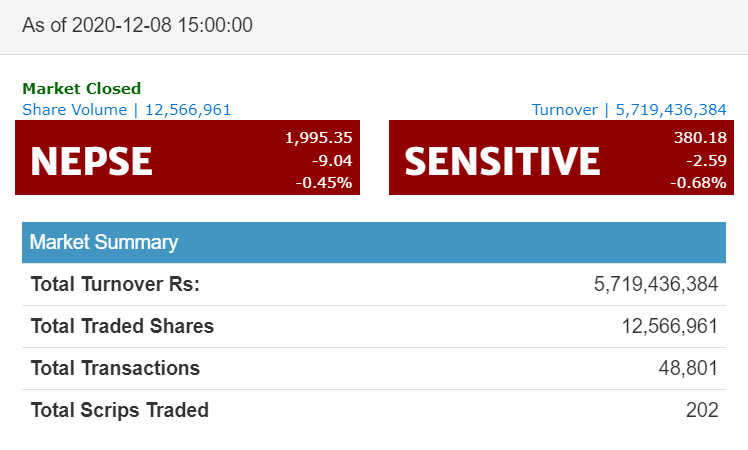Open the Share Volume link
This screenshot has height=450, width=748.
[127, 110]
